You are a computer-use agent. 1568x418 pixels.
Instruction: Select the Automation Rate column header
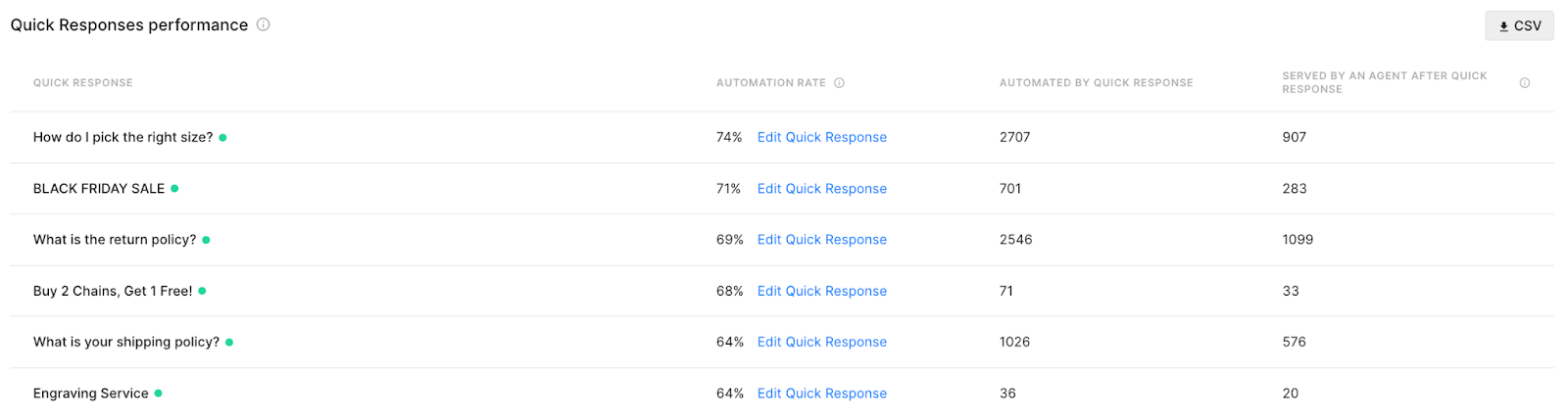tap(771, 83)
